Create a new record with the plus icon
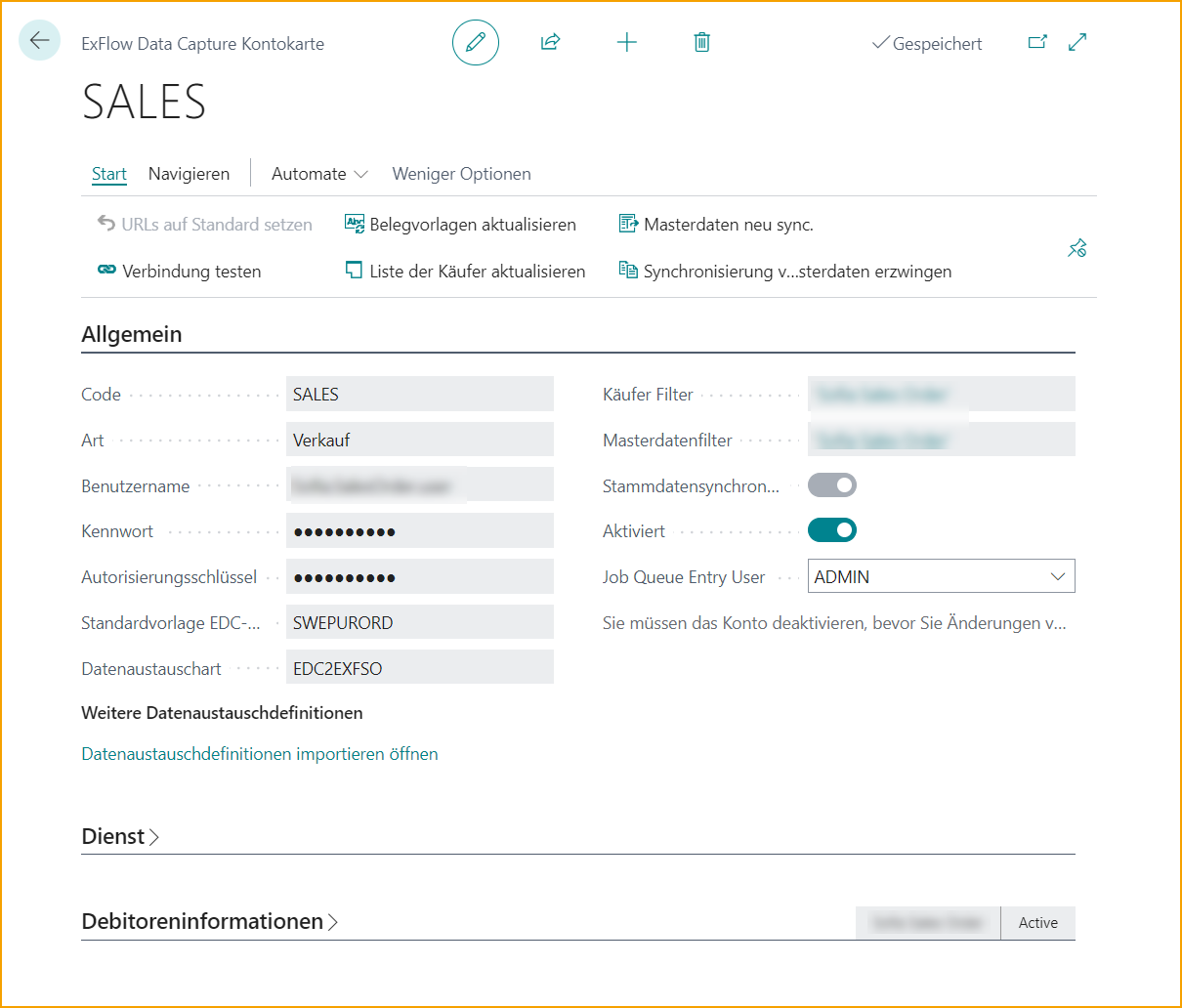 (627, 42)
